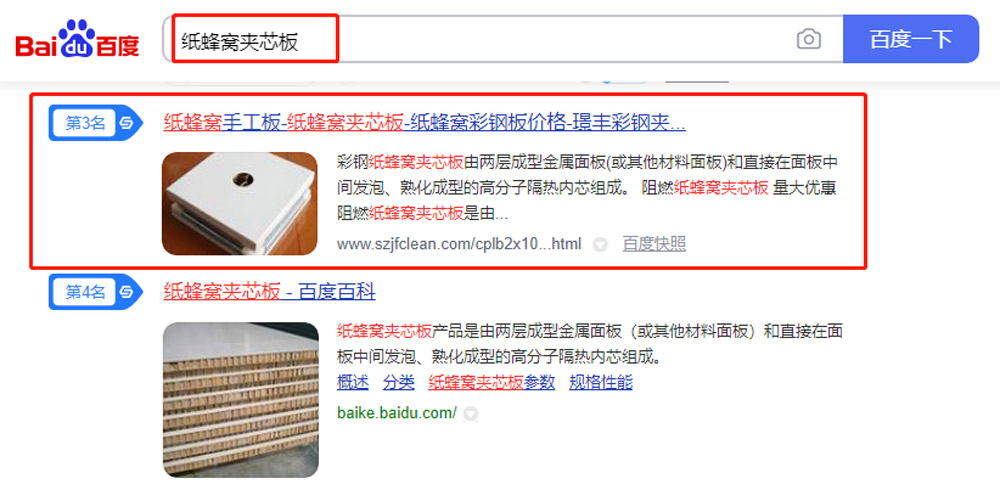Open 纸蜂窝手工板-纸蜂窝夹芯板 result title link
This screenshot has height=490, width=1000.
(425, 122)
